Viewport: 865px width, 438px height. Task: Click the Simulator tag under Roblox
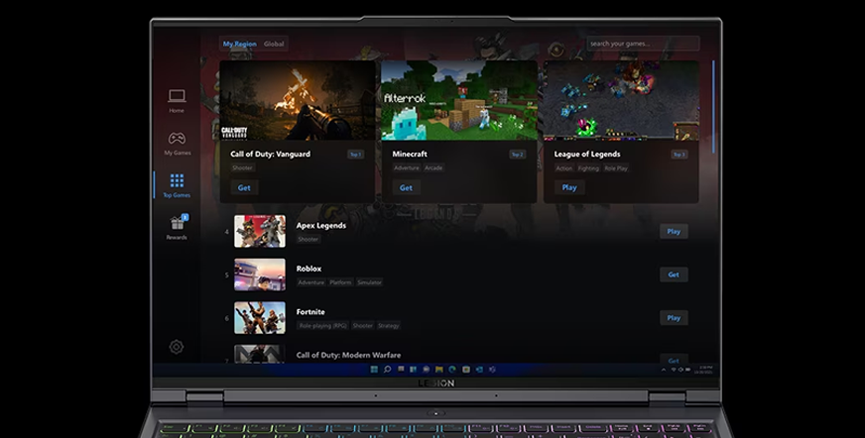370,282
